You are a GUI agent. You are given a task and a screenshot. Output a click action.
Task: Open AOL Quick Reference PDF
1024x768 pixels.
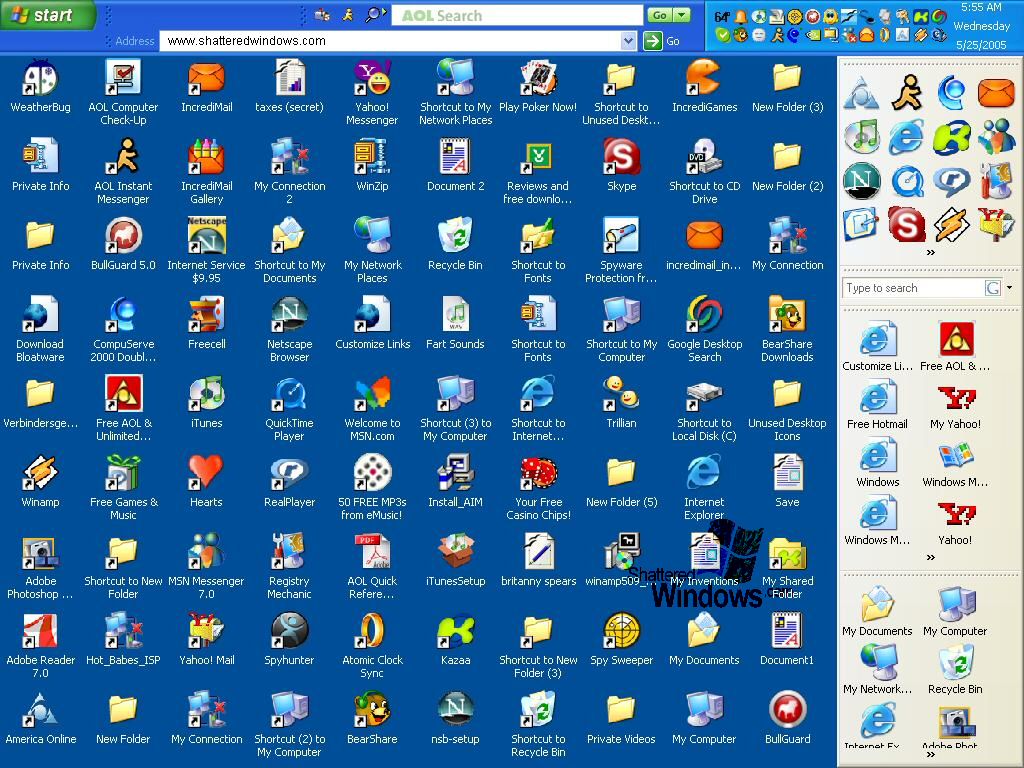tap(372, 566)
